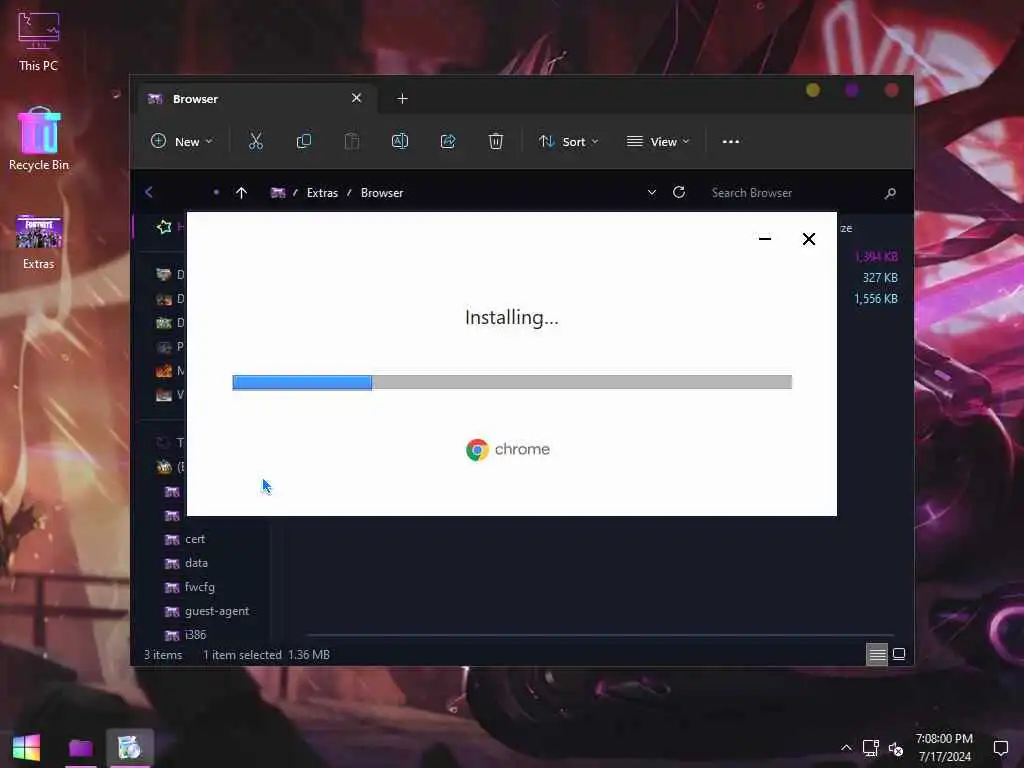This screenshot has width=1024, height=768.
Task: Close the Browser tab
Action: [357, 98]
